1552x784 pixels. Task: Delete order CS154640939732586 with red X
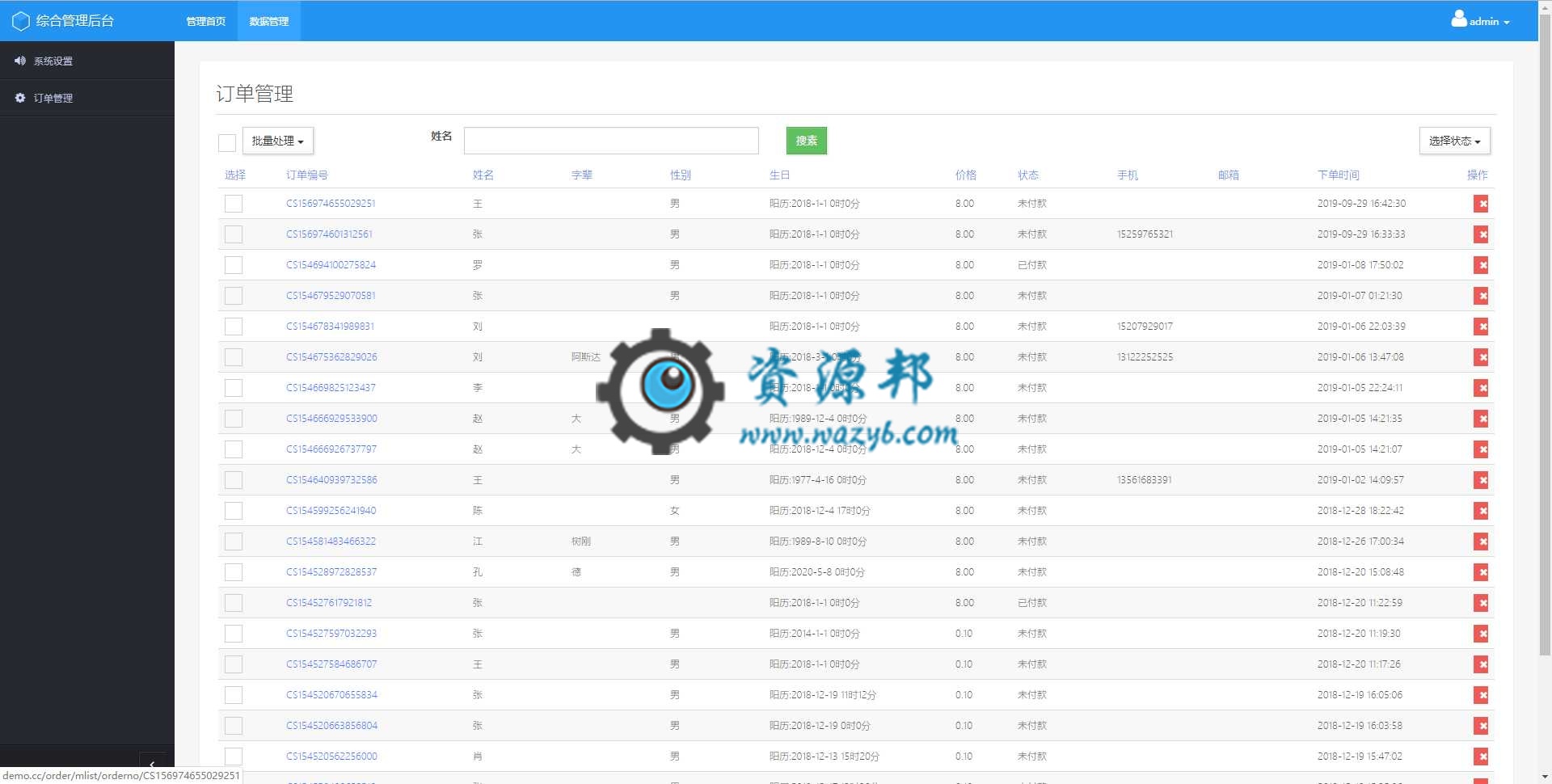pos(1481,480)
